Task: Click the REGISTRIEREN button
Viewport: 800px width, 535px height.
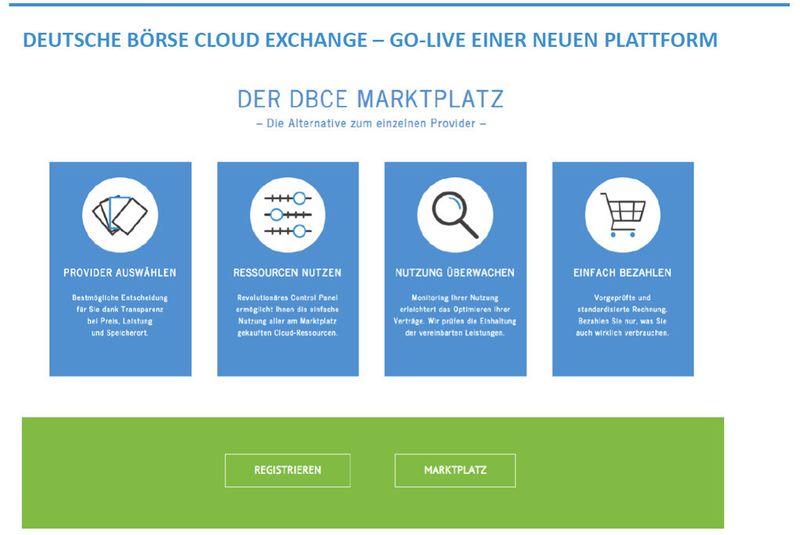Action: [x=288, y=470]
